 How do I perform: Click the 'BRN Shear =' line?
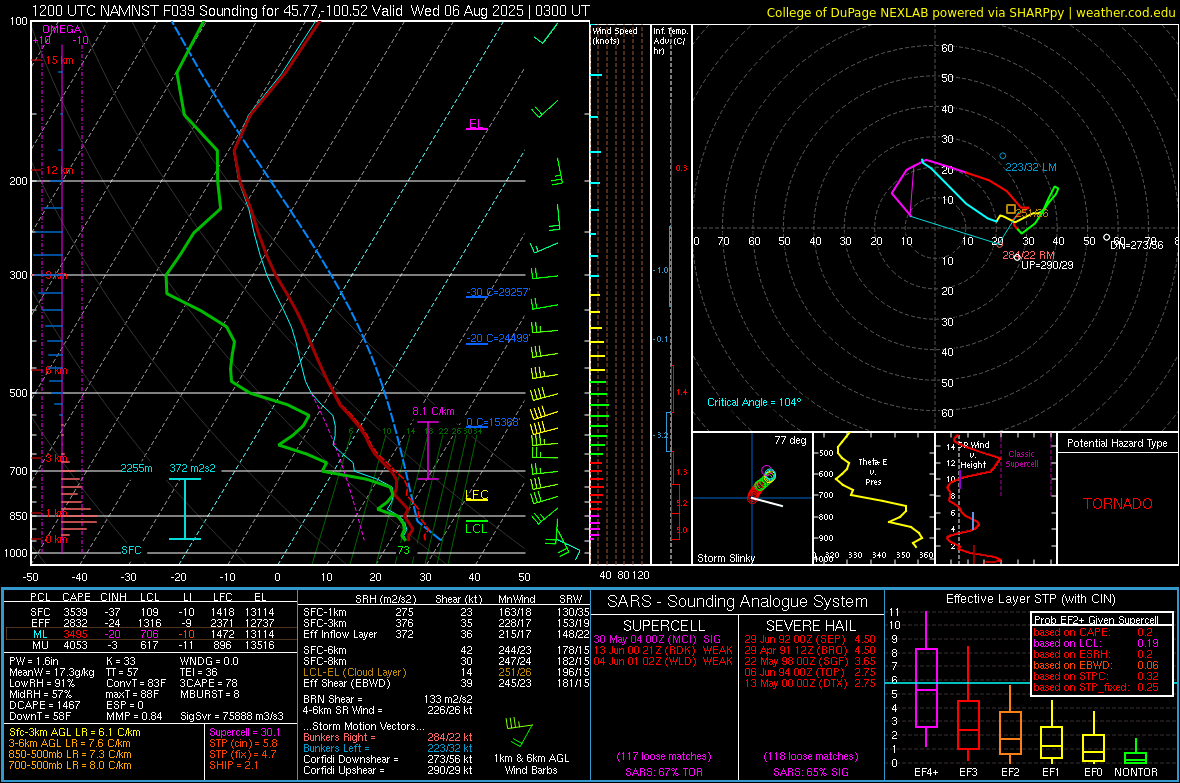pyautogui.click(x=388, y=699)
